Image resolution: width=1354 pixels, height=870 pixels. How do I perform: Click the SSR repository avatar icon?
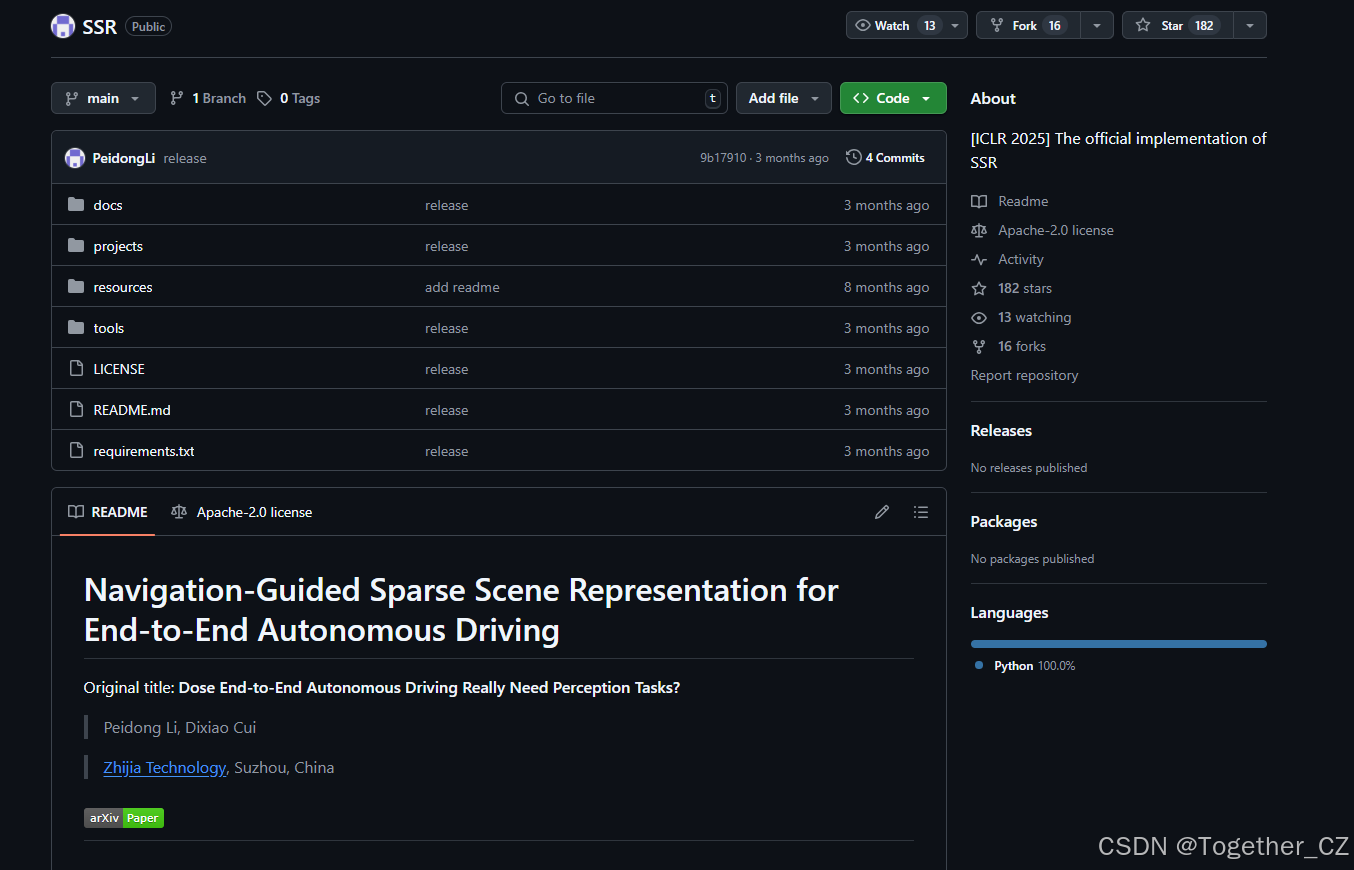click(x=63, y=26)
